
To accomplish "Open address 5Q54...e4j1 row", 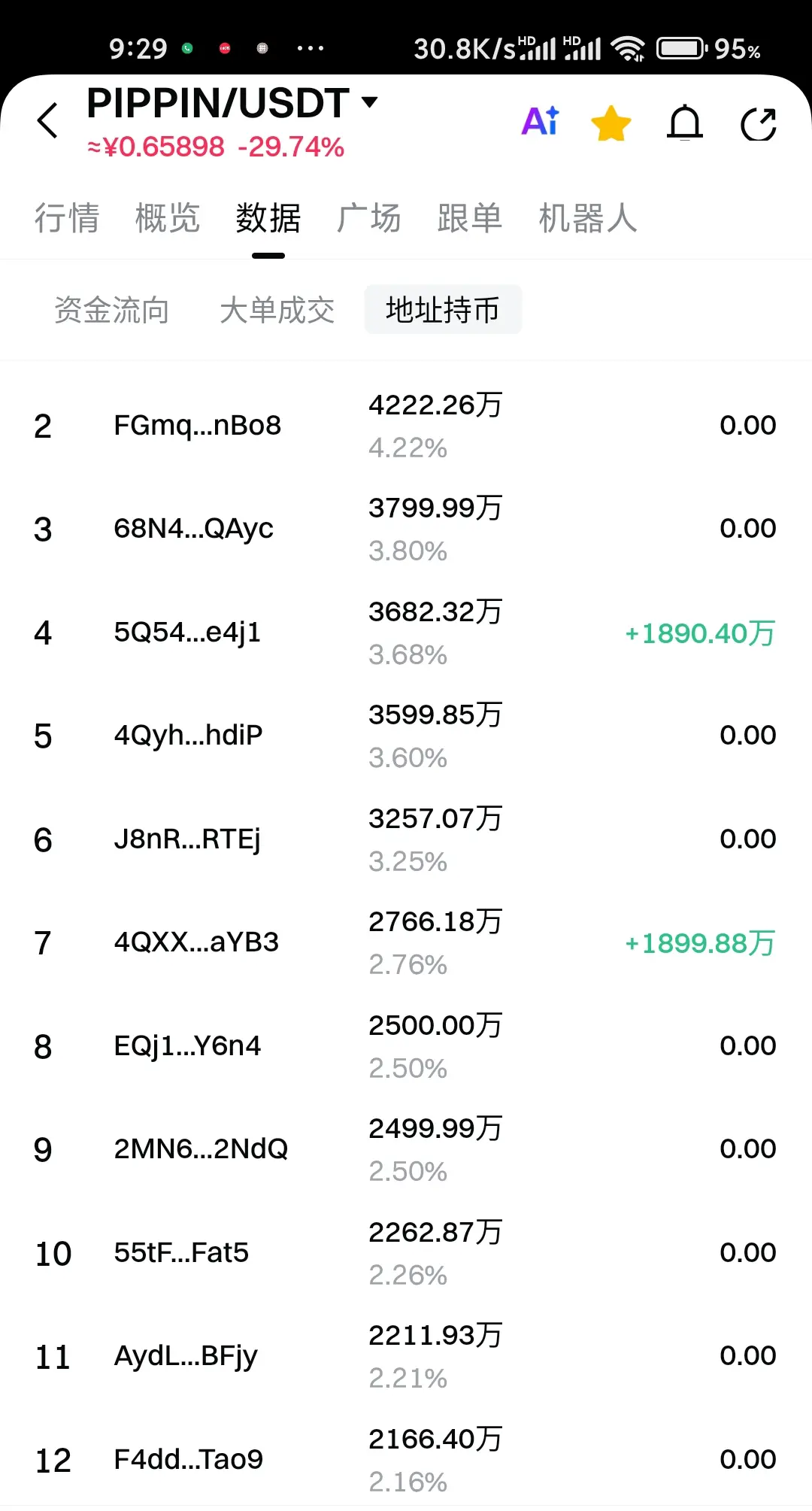I will tap(406, 633).
